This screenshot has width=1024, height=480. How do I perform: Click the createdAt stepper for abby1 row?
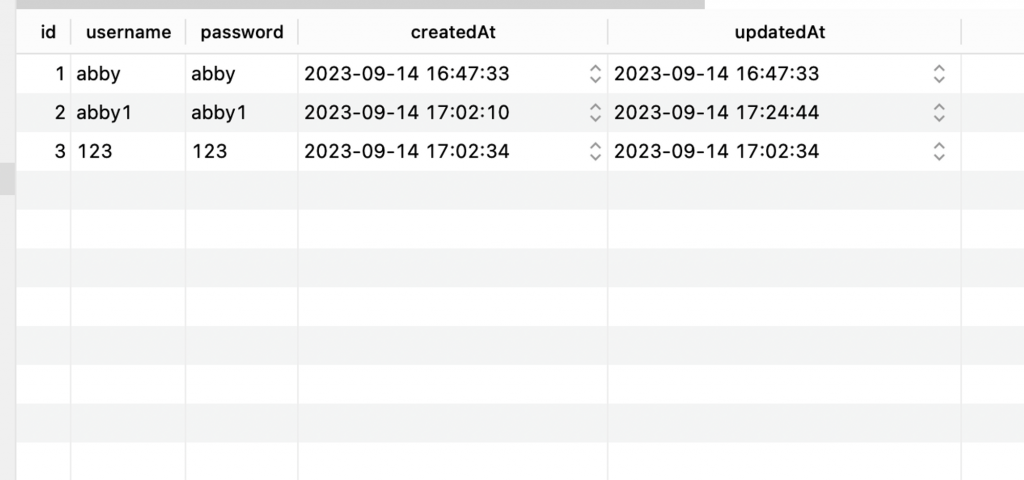coord(595,112)
